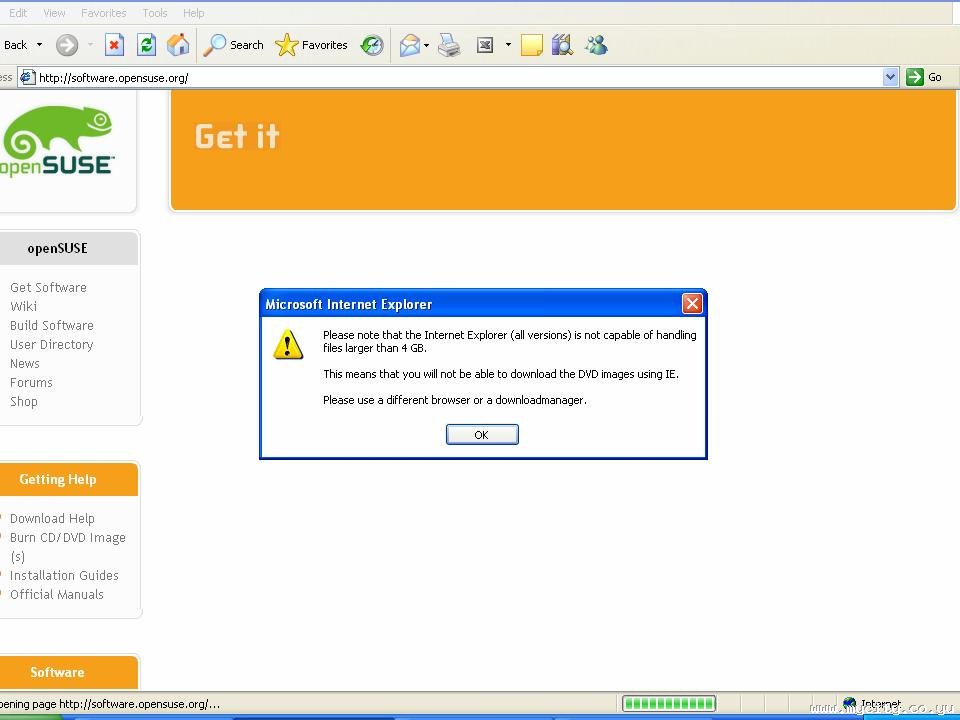Open the Favorites menu
The image size is (960, 720).
click(103, 13)
